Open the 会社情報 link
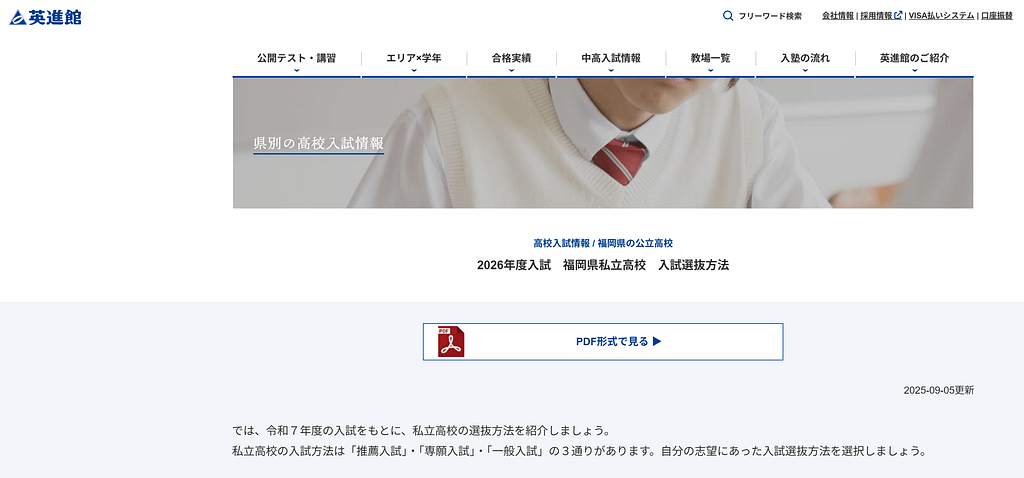The width and height of the screenshot is (1024, 478). tap(838, 16)
